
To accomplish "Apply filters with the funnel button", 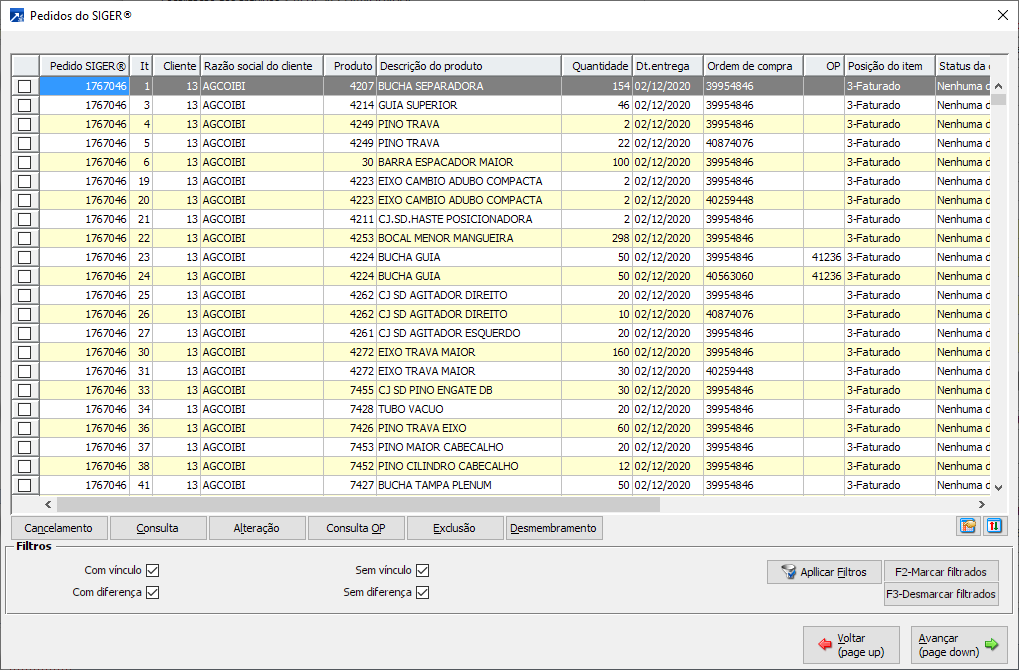I will (x=824, y=572).
